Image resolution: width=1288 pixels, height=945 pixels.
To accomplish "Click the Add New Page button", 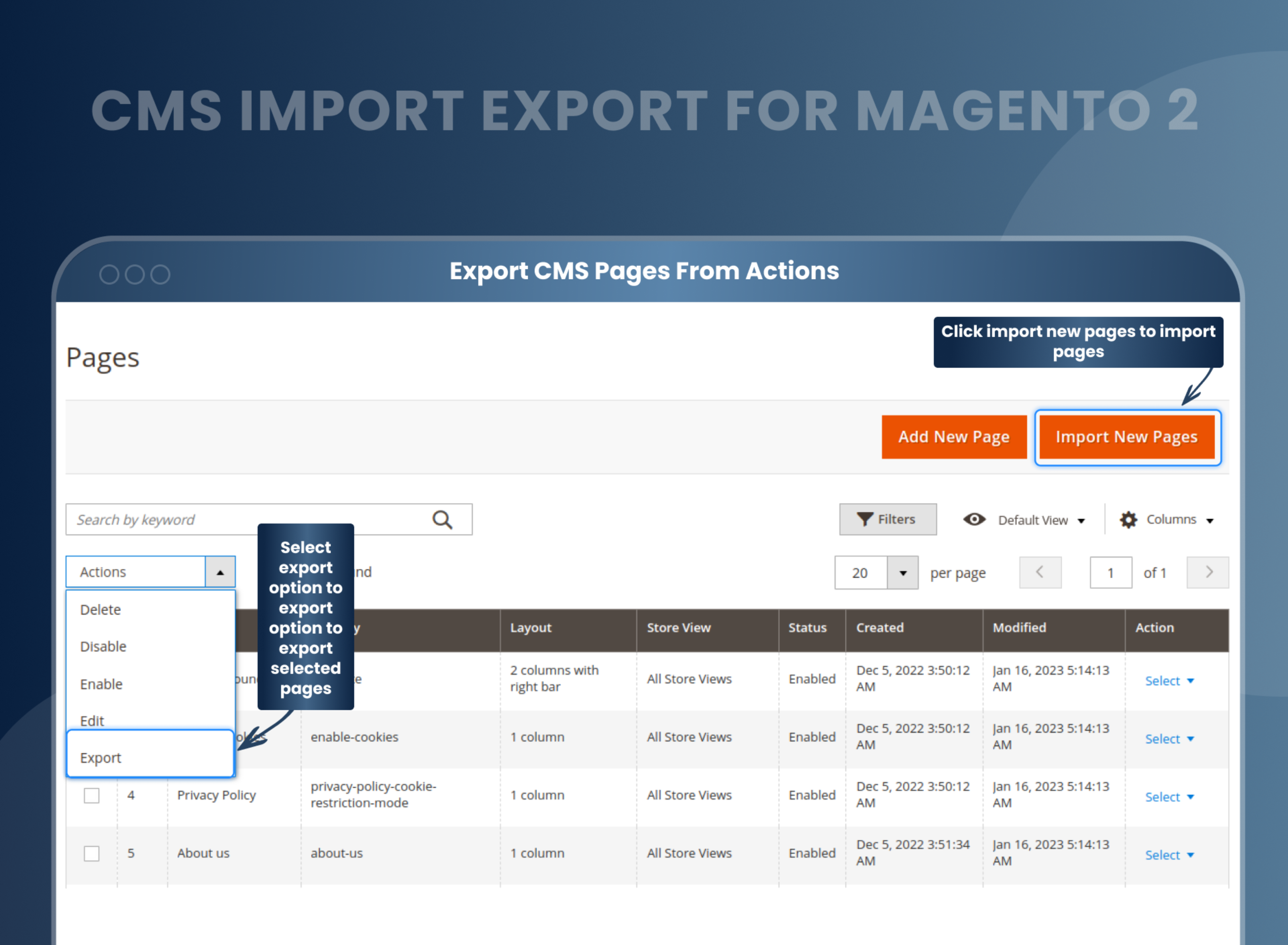I will click(x=954, y=437).
